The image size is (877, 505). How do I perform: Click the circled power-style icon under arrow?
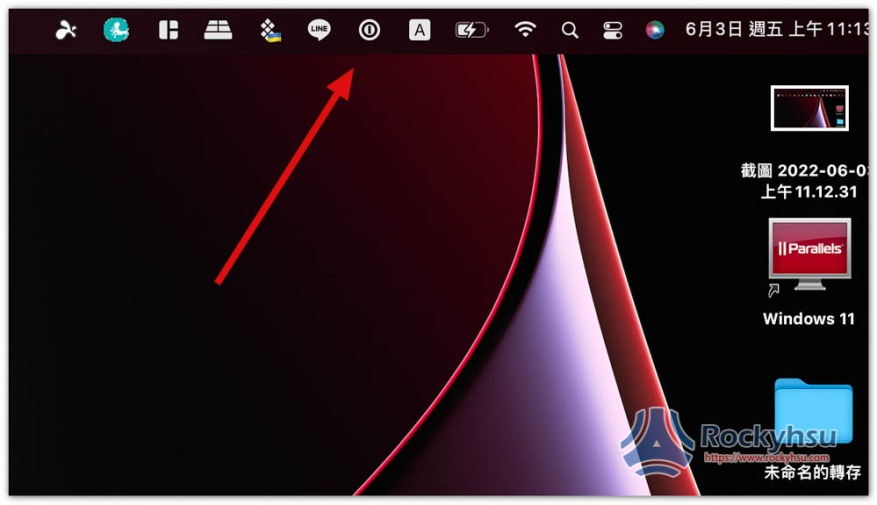click(369, 31)
